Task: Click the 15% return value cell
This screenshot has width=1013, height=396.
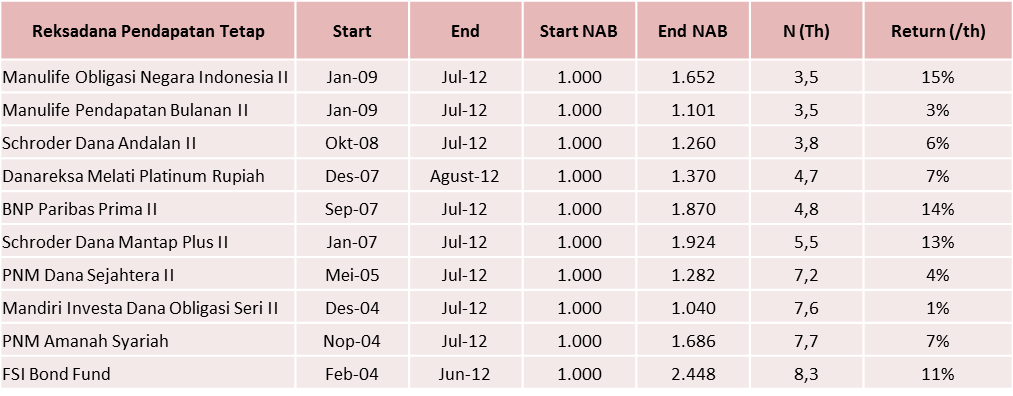Action: click(938, 77)
